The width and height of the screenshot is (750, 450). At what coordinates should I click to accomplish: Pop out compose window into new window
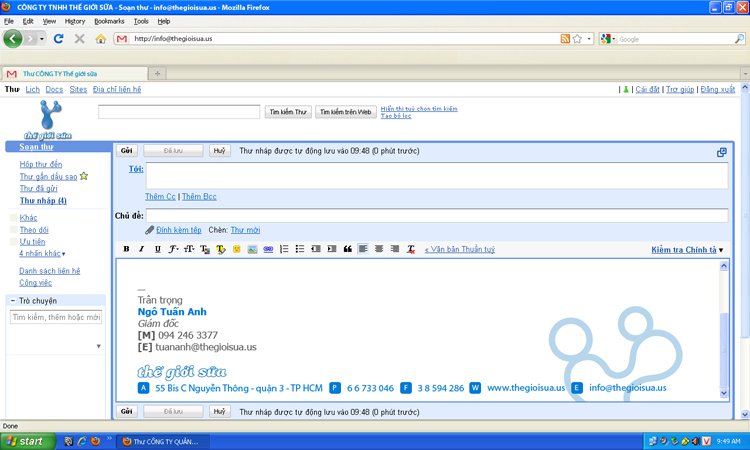[x=721, y=152]
